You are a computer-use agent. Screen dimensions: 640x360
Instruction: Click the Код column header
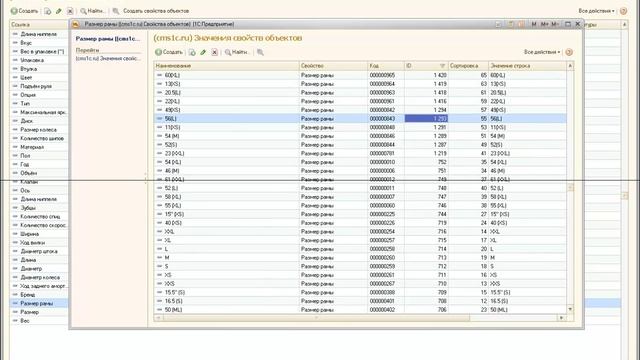coord(386,66)
